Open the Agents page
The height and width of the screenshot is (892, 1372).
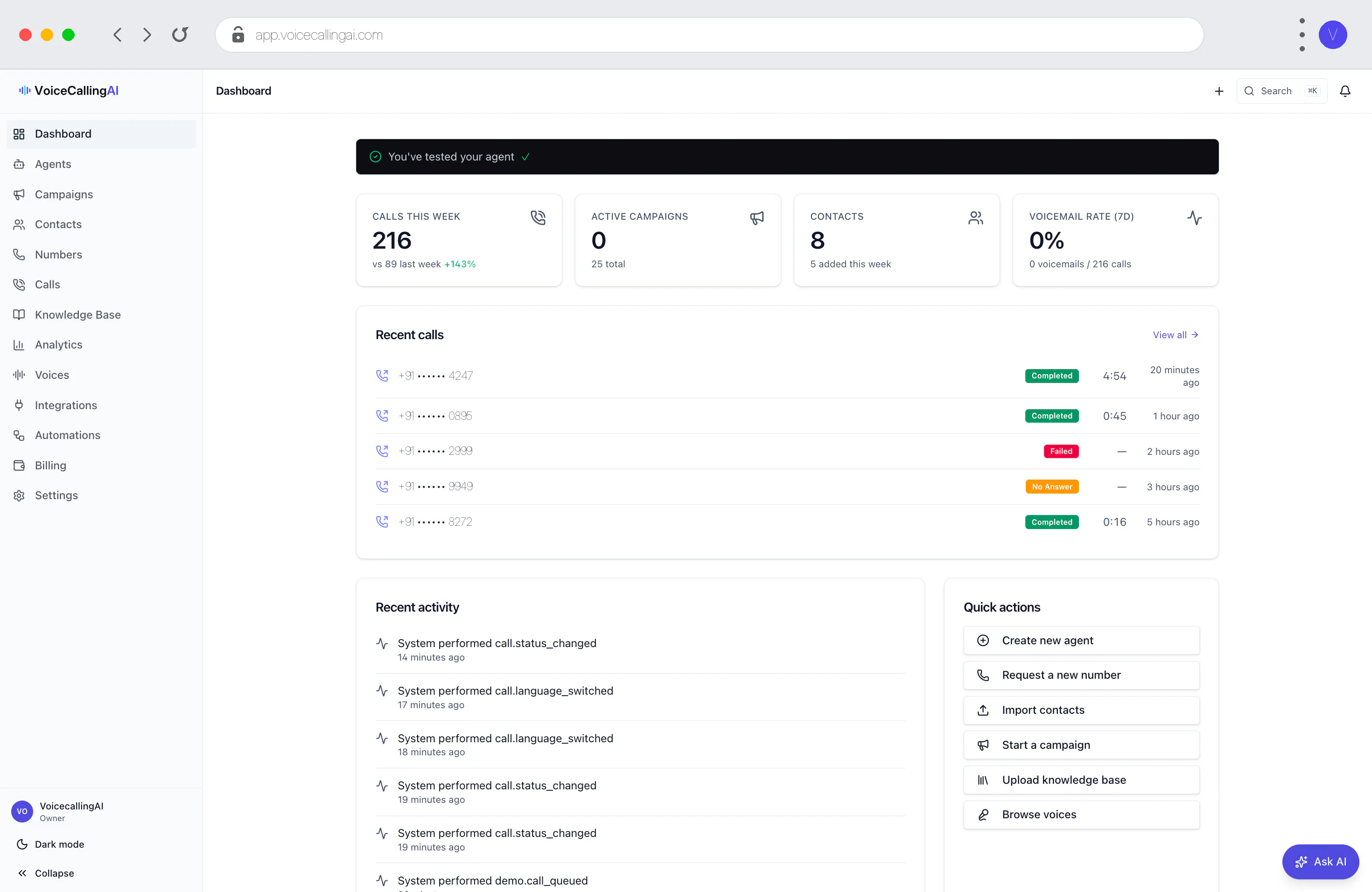101,164
